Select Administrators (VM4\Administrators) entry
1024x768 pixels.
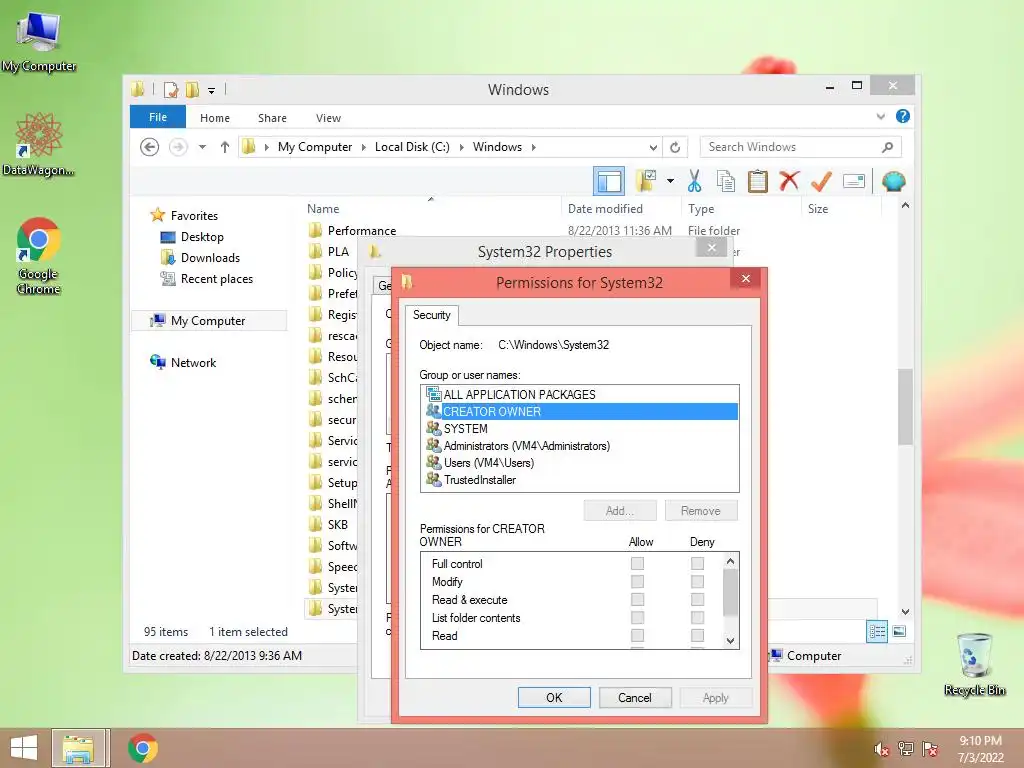(579, 445)
